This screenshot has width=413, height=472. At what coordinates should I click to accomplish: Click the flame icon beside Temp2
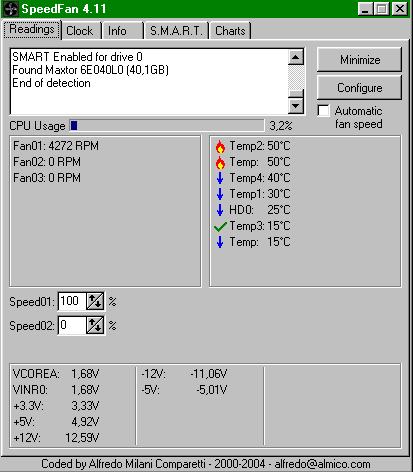(220, 146)
